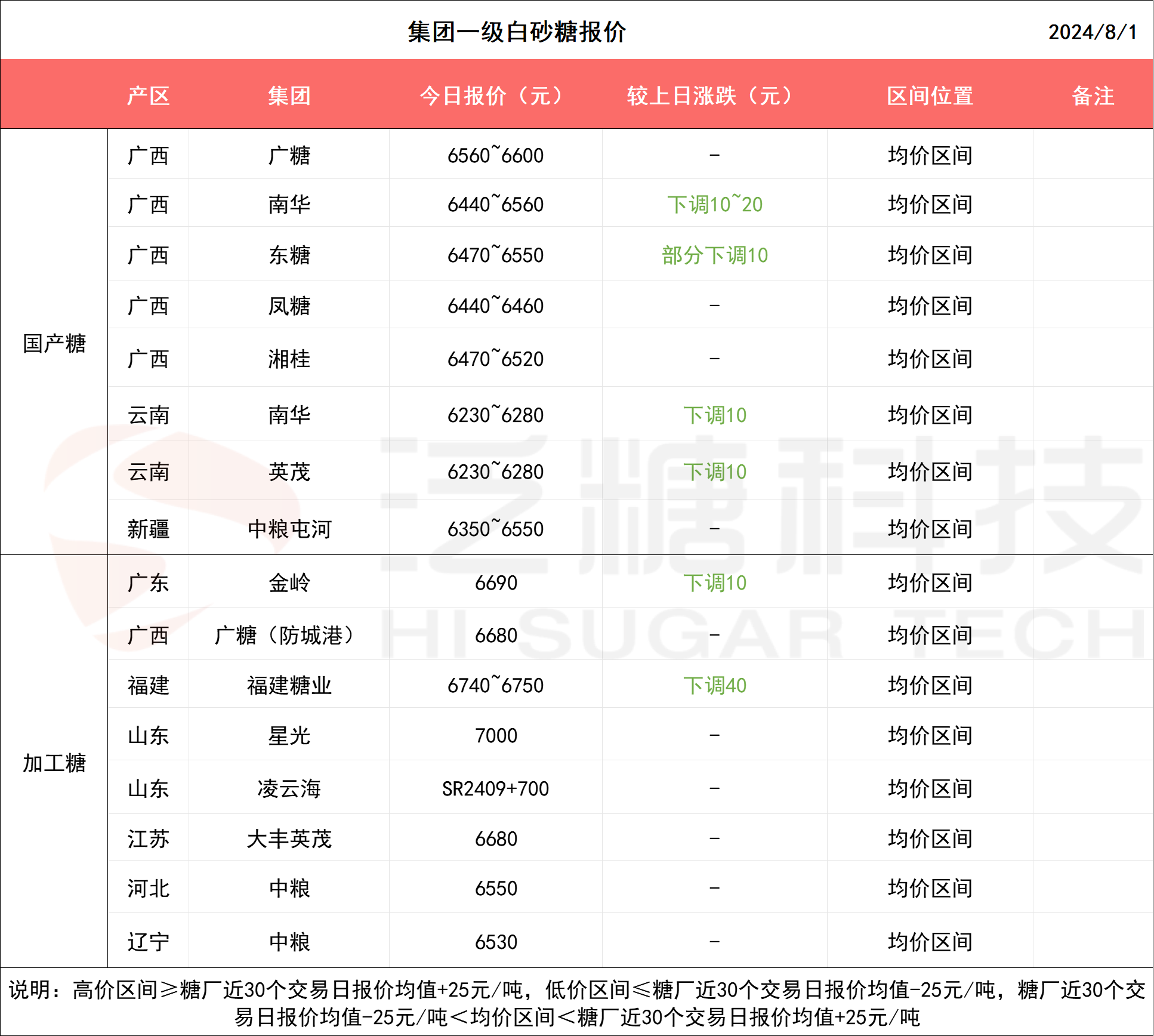This screenshot has height=1036, width=1154.
Task: Click the 集团 column header
Action: pyautogui.click(x=289, y=95)
